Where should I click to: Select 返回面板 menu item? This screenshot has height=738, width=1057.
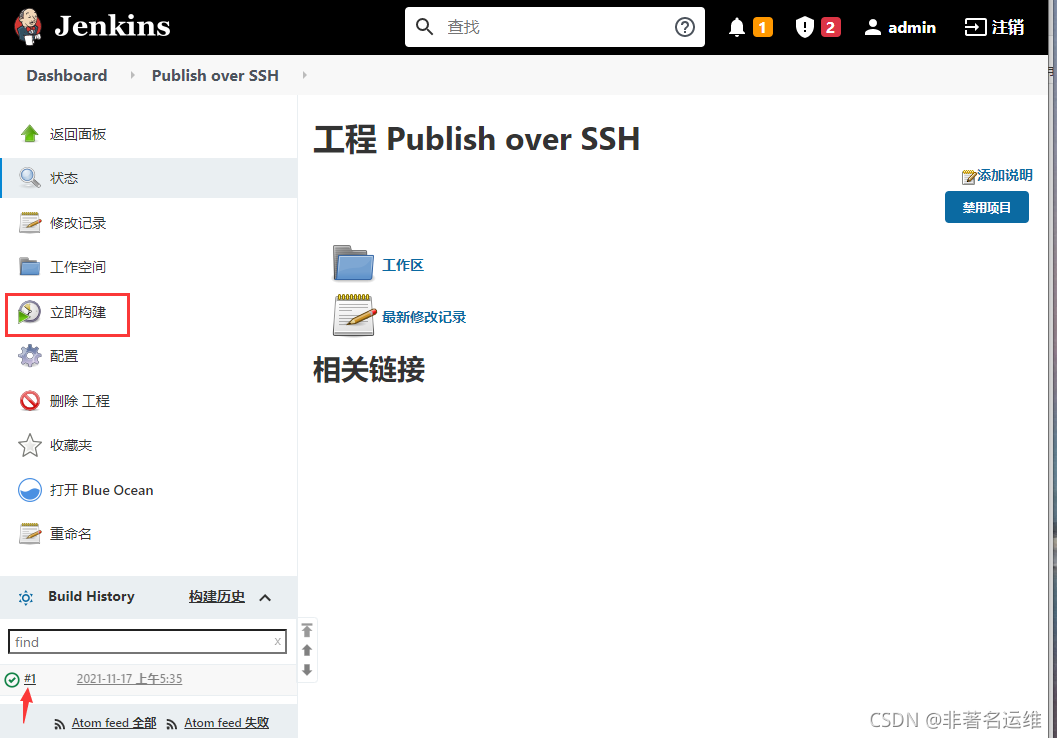pyautogui.click(x=78, y=134)
